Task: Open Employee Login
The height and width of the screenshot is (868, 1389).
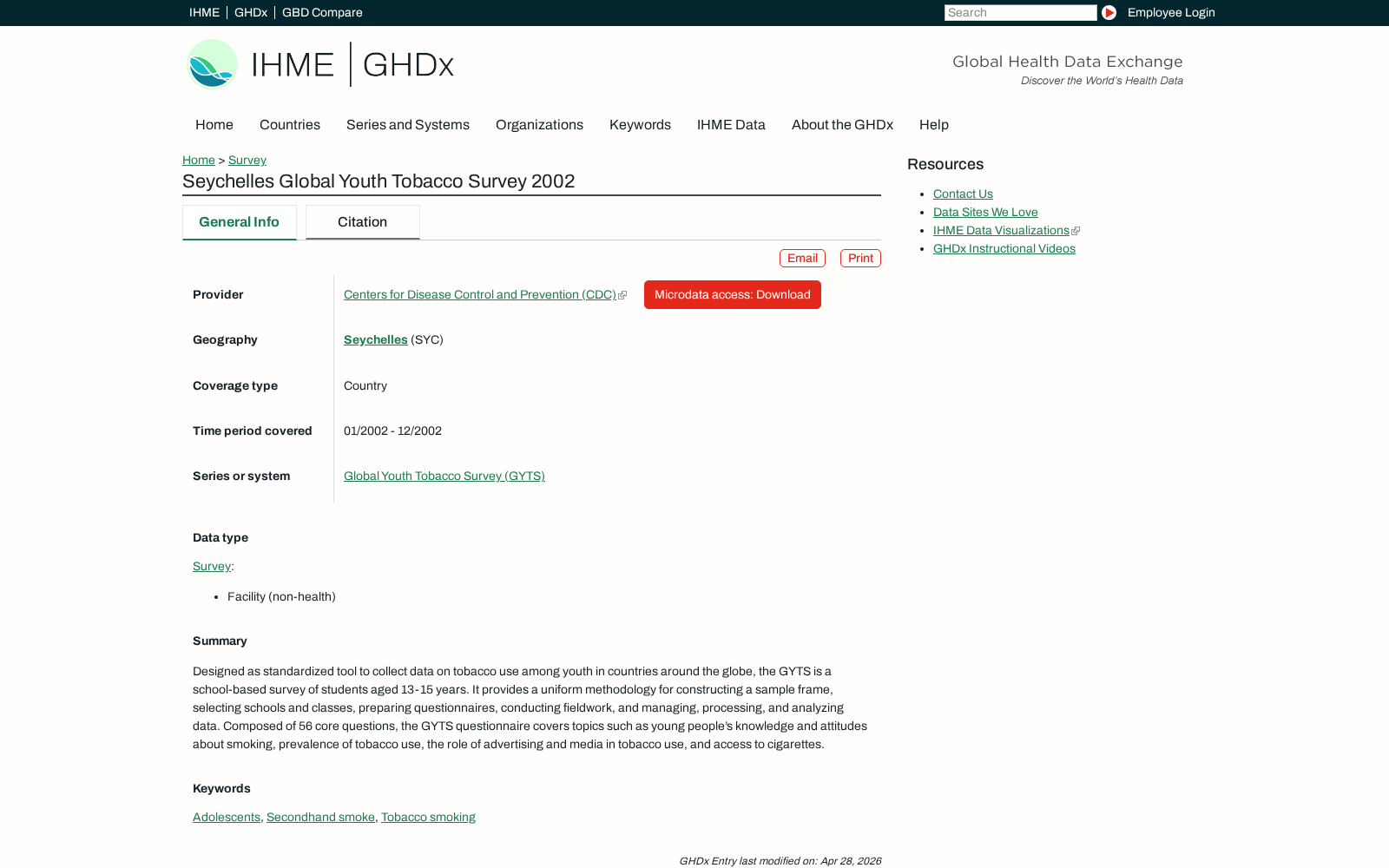Action: pyautogui.click(x=1171, y=12)
